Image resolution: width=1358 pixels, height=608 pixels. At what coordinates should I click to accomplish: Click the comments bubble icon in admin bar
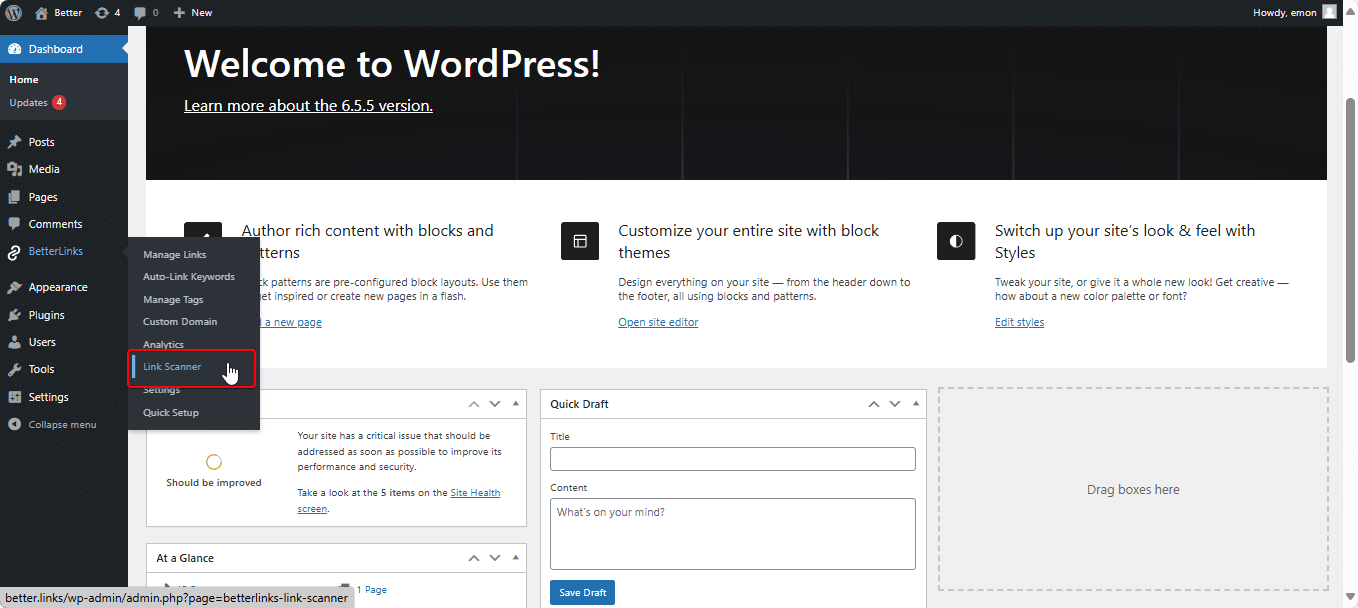[x=140, y=12]
